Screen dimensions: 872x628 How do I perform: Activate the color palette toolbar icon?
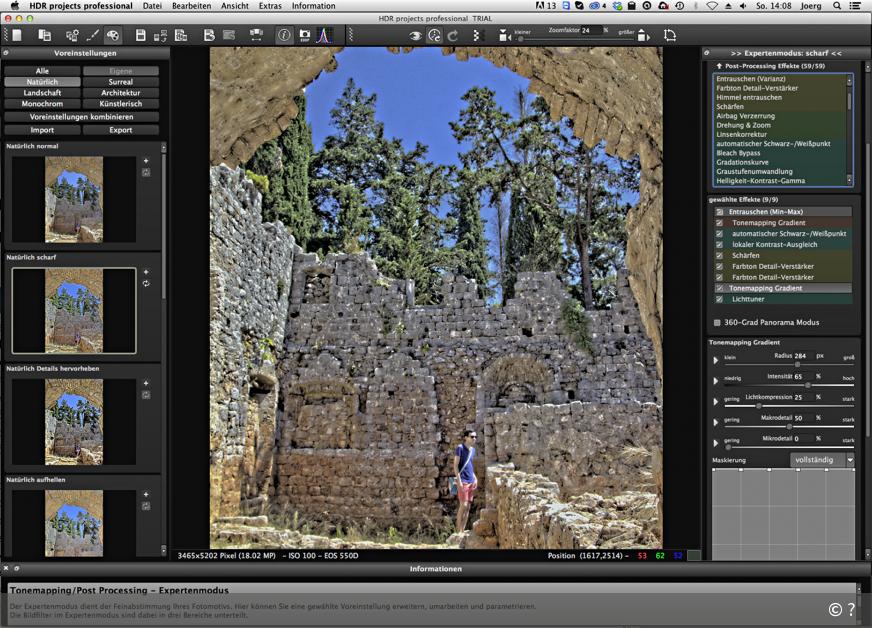click(x=112, y=36)
